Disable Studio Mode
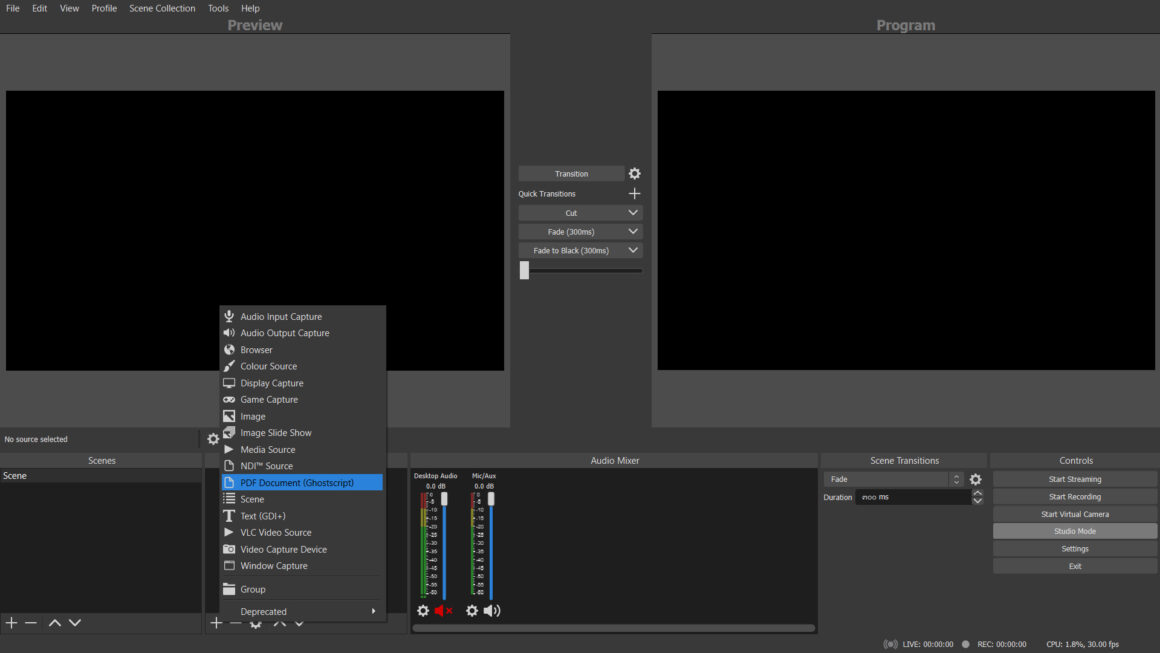This screenshot has height=653, width=1160. [x=1074, y=530]
